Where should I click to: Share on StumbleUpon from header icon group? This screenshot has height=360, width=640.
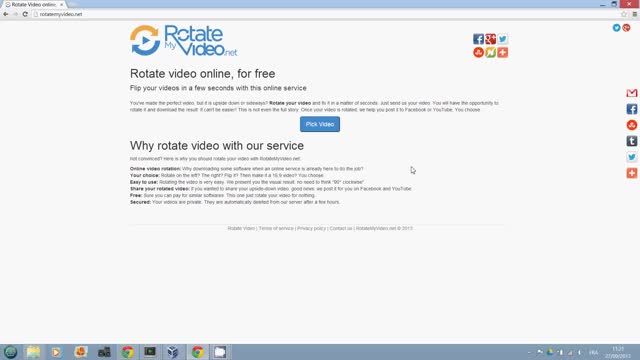click(x=478, y=52)
